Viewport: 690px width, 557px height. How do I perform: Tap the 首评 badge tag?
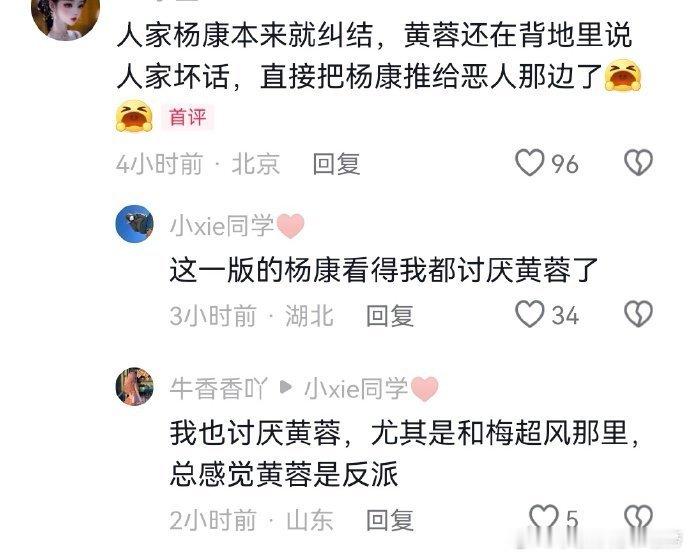click(187, 117)
